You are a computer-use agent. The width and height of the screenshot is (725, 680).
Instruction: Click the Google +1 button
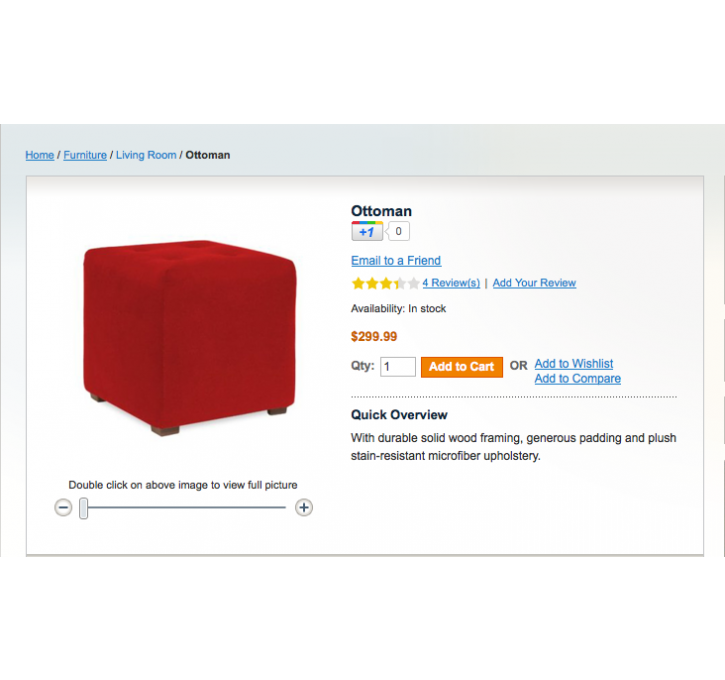pos(367,231)
